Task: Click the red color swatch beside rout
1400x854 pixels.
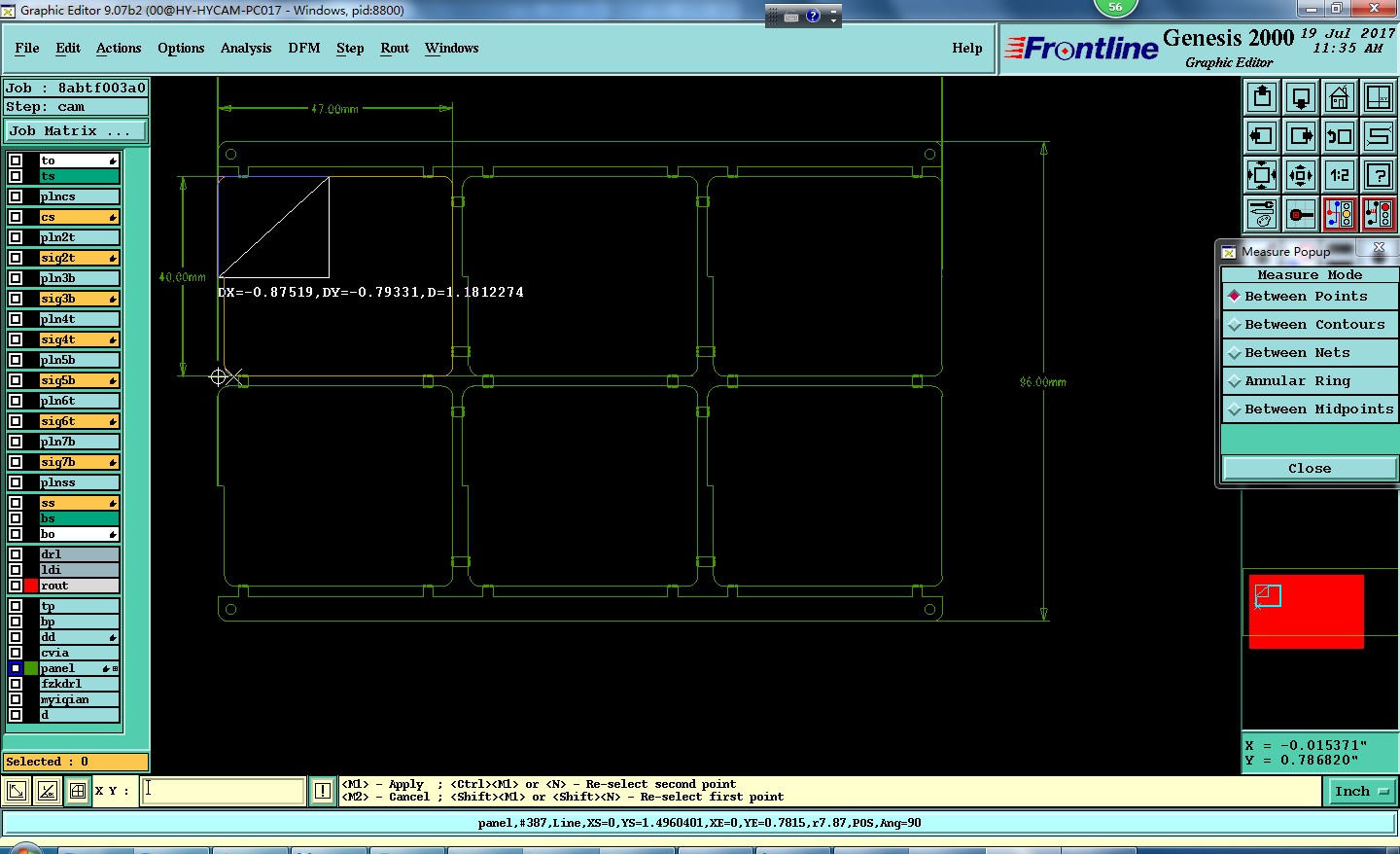Action: (x=31, y=586)
